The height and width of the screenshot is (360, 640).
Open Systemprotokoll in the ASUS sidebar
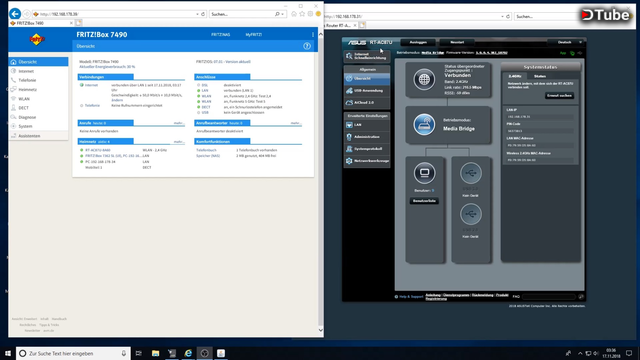pos(367,149)
